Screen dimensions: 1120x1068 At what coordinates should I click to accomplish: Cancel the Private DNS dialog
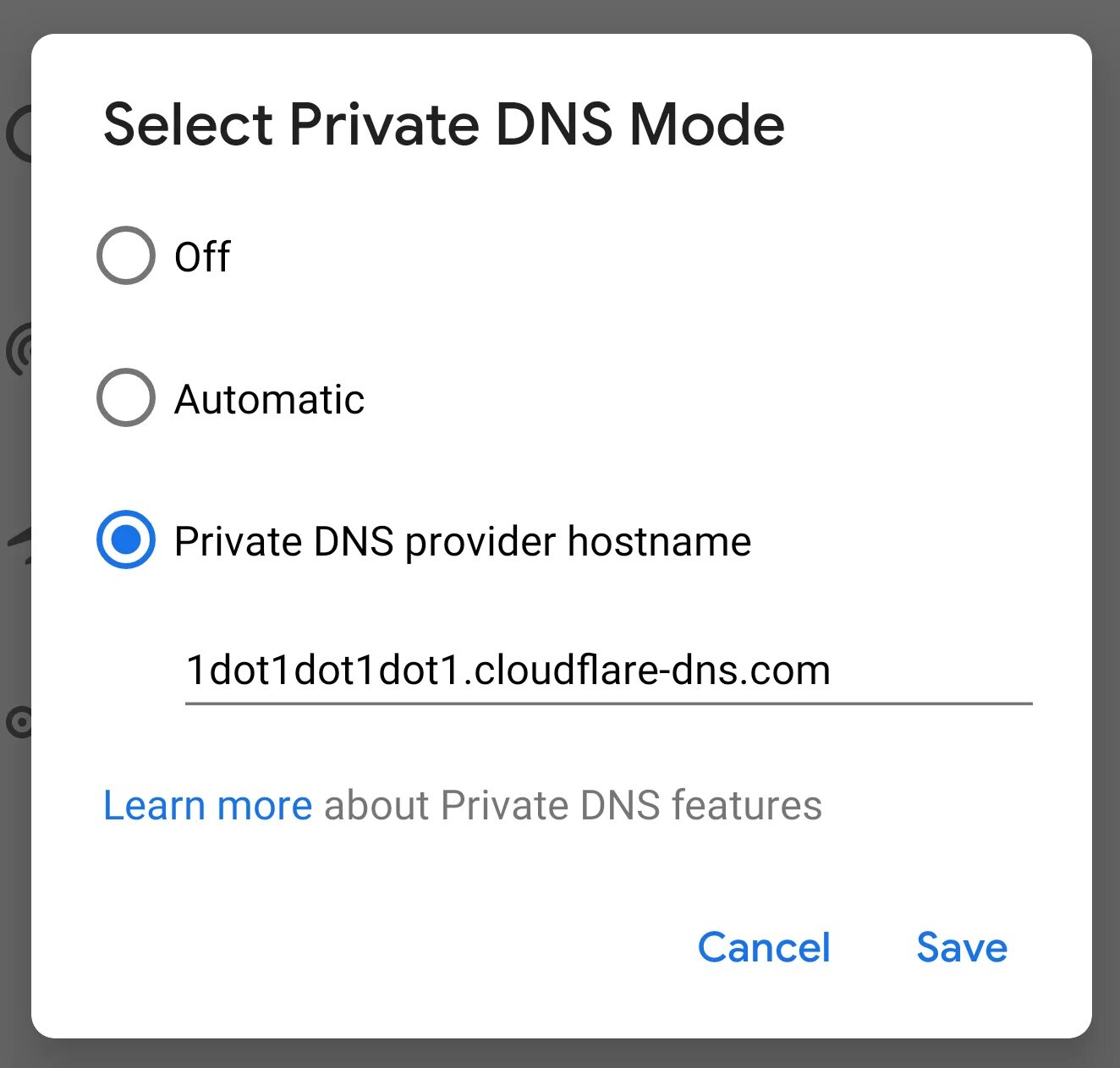[764, 947]
